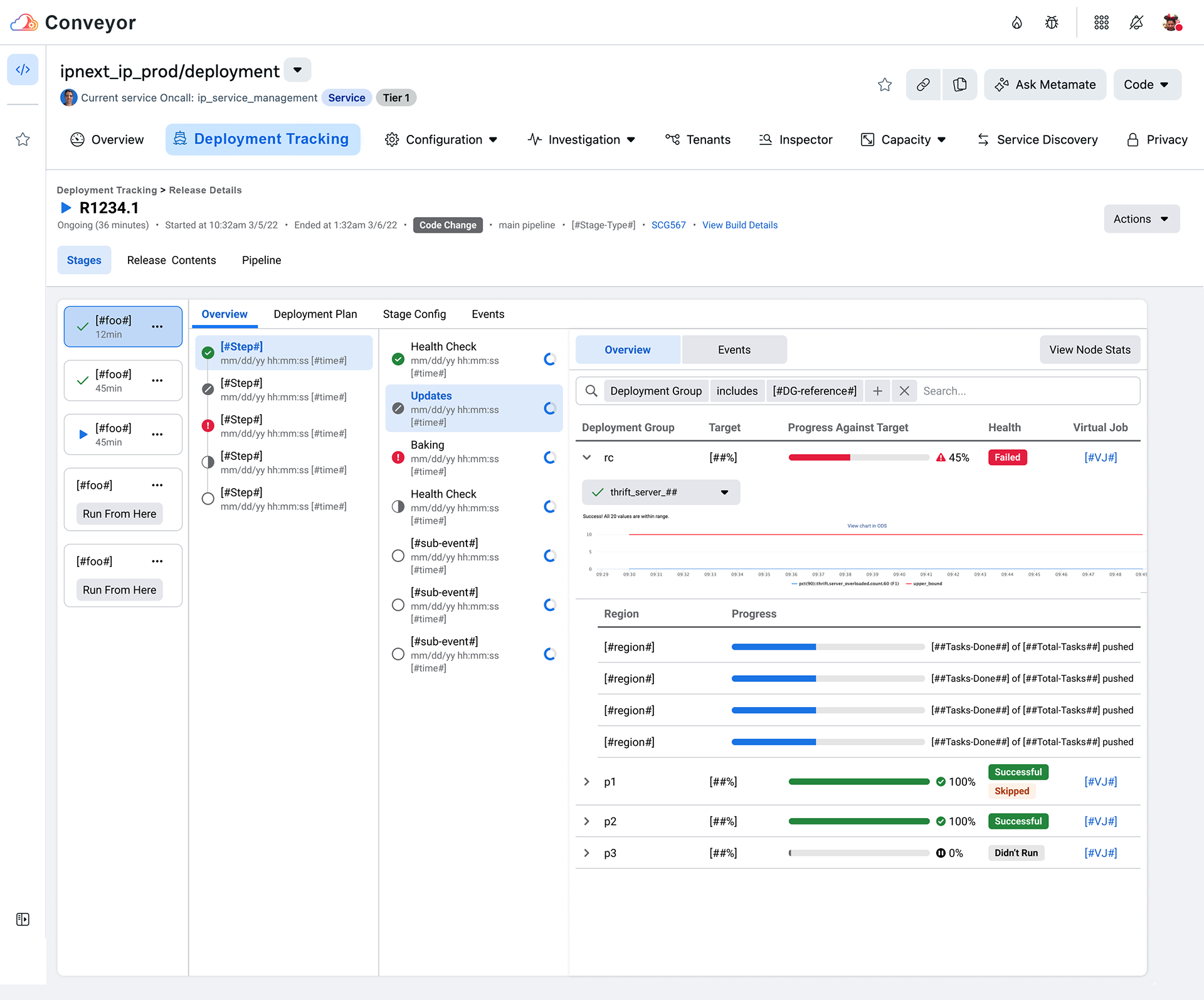Click the red warning triangle at 45%
Image resolution: width=1204 pixels, height=1000 pixels.
click(941, 457)
